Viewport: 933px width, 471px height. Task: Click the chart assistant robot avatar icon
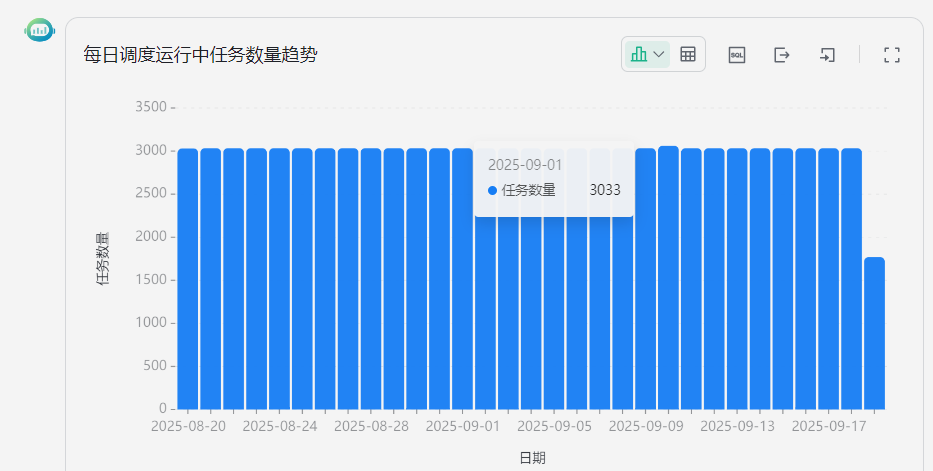40,30
